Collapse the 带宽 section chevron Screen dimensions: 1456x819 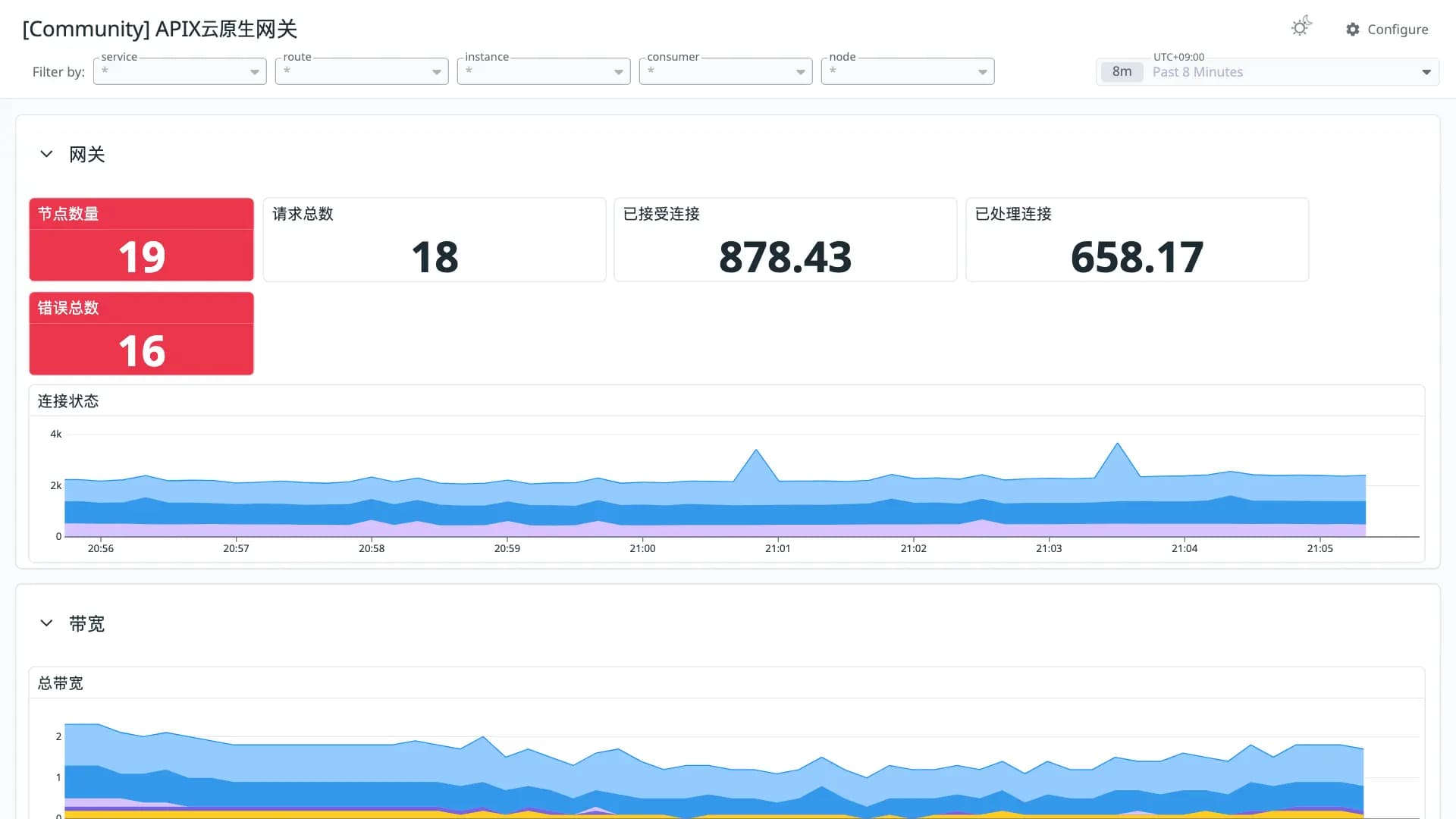click(x=46, y=623)
